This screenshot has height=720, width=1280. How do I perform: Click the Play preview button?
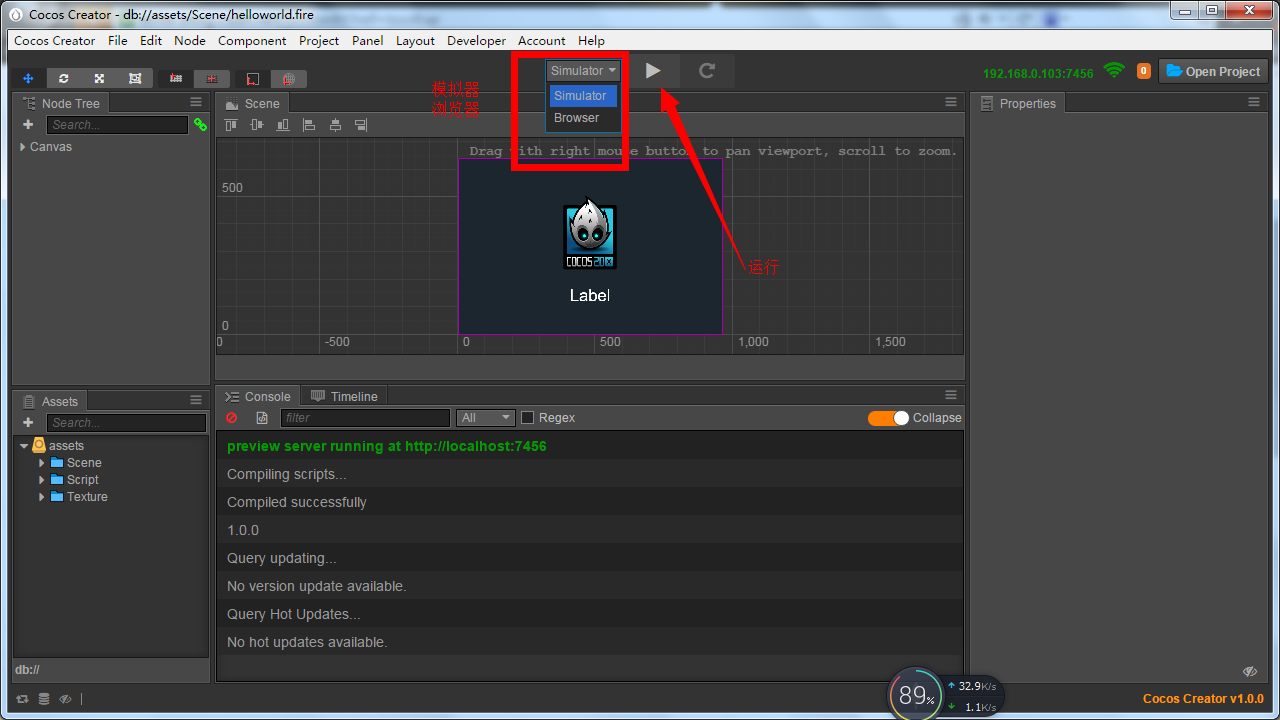pyautogui.click(x=653, y=71)
